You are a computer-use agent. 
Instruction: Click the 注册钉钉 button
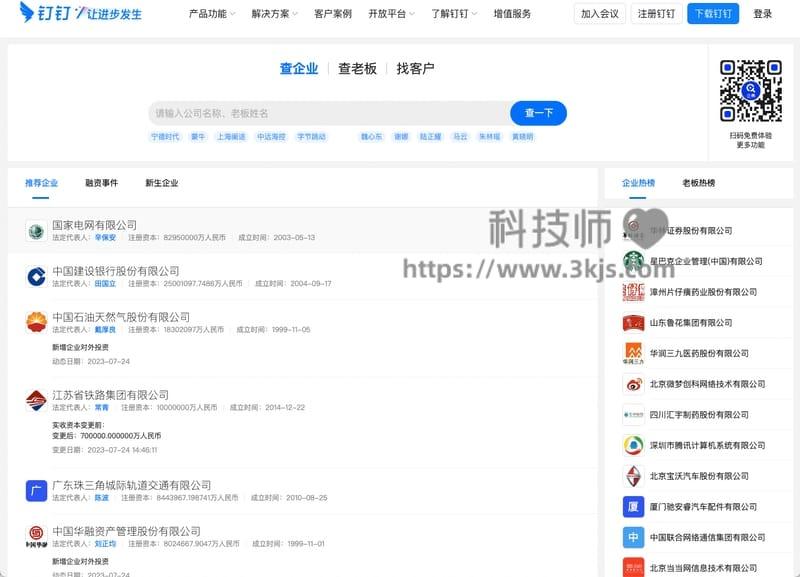tap(656, 14)
